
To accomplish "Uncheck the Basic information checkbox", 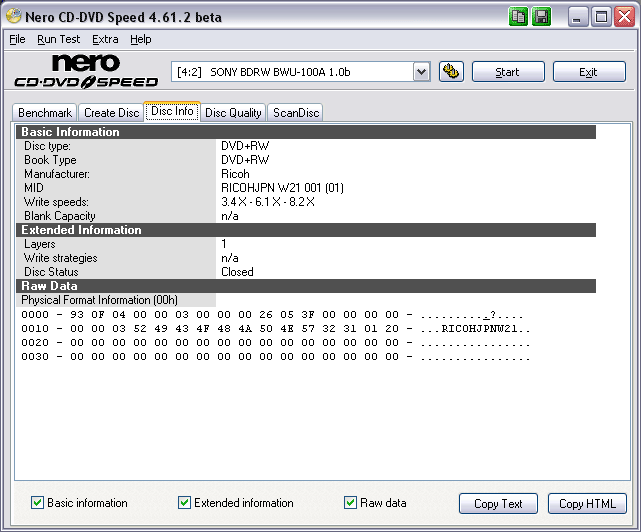I will (x=37, y=503).
